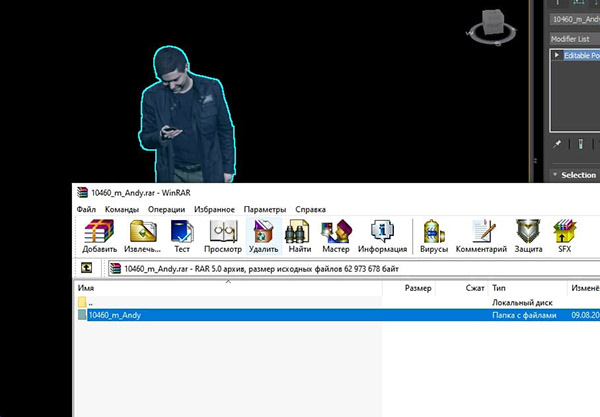This screenshot has height=417, width=600.
Task: Open the Комментарий (Comment) tool
Action: [x=480, y=234]
